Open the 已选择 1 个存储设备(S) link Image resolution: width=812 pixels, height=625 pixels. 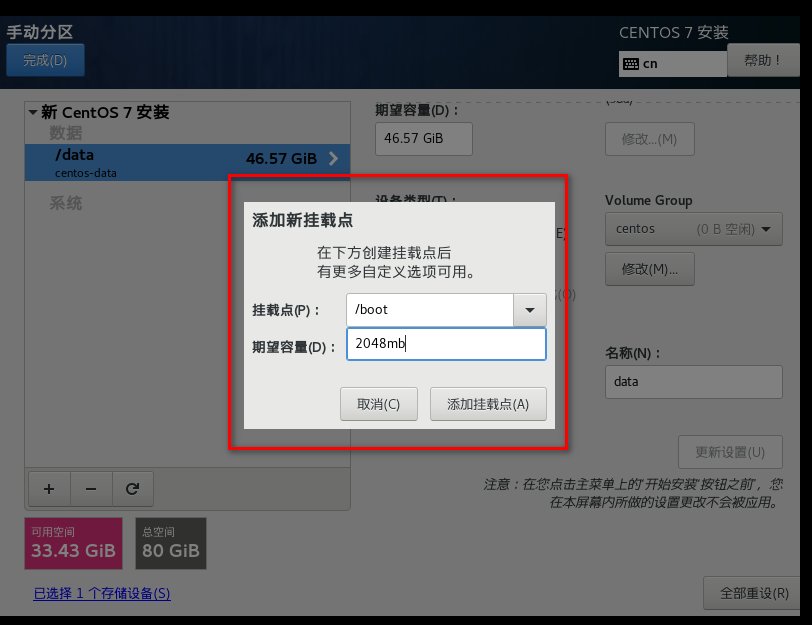tap(102, 593)
